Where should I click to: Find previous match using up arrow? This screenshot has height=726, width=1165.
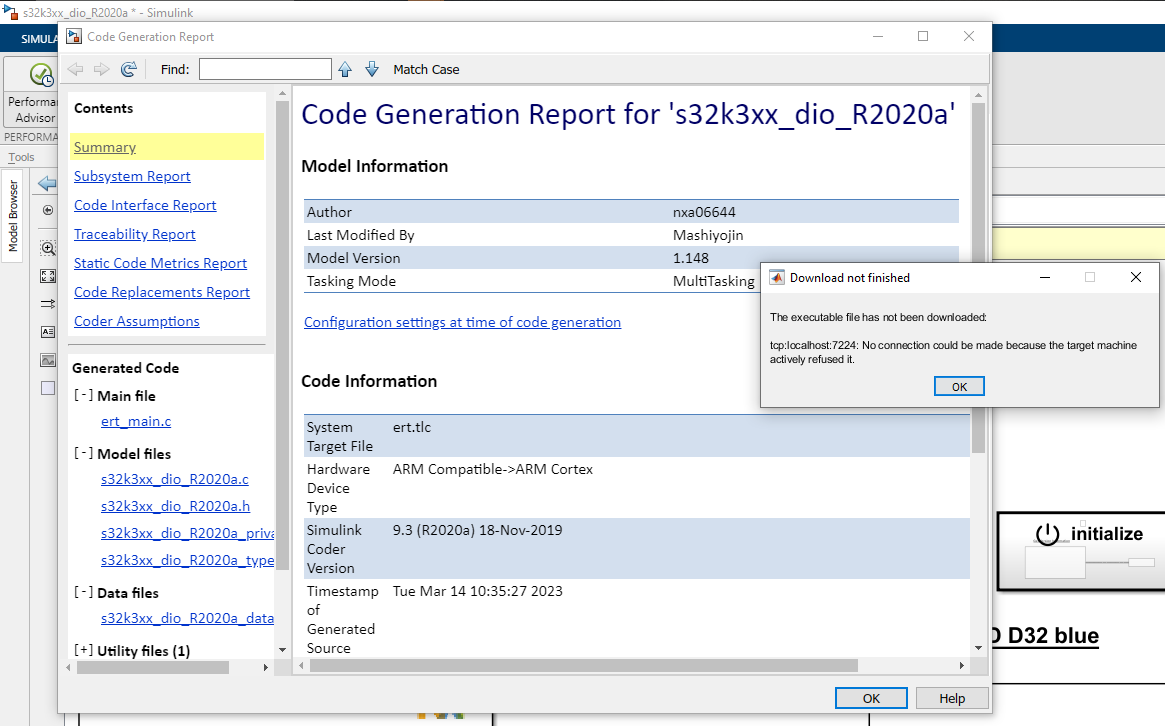pos(345,69)
